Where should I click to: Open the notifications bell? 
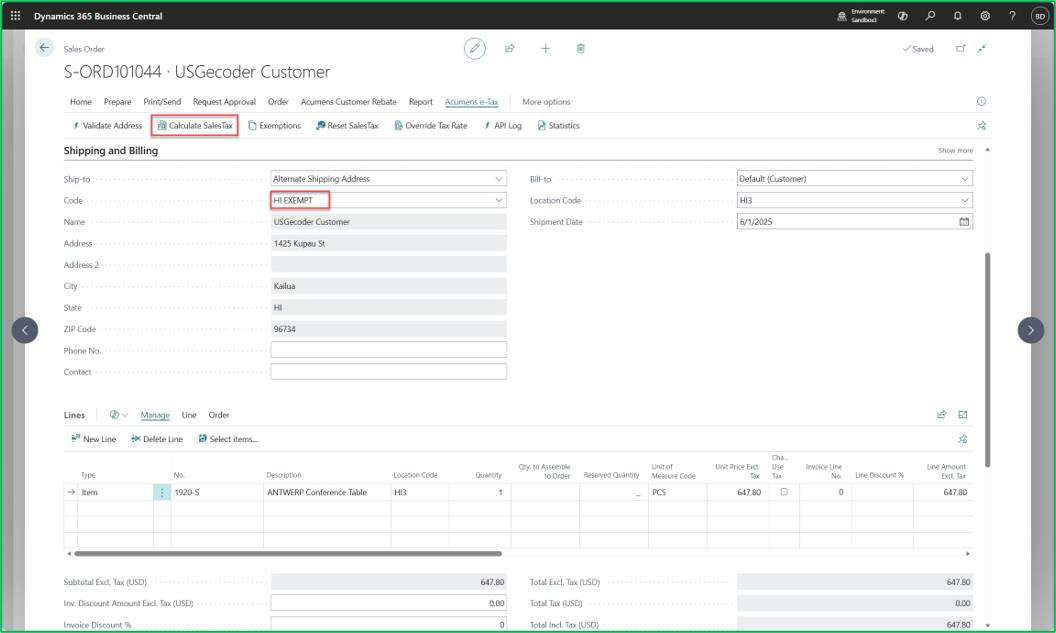[958, 15]
